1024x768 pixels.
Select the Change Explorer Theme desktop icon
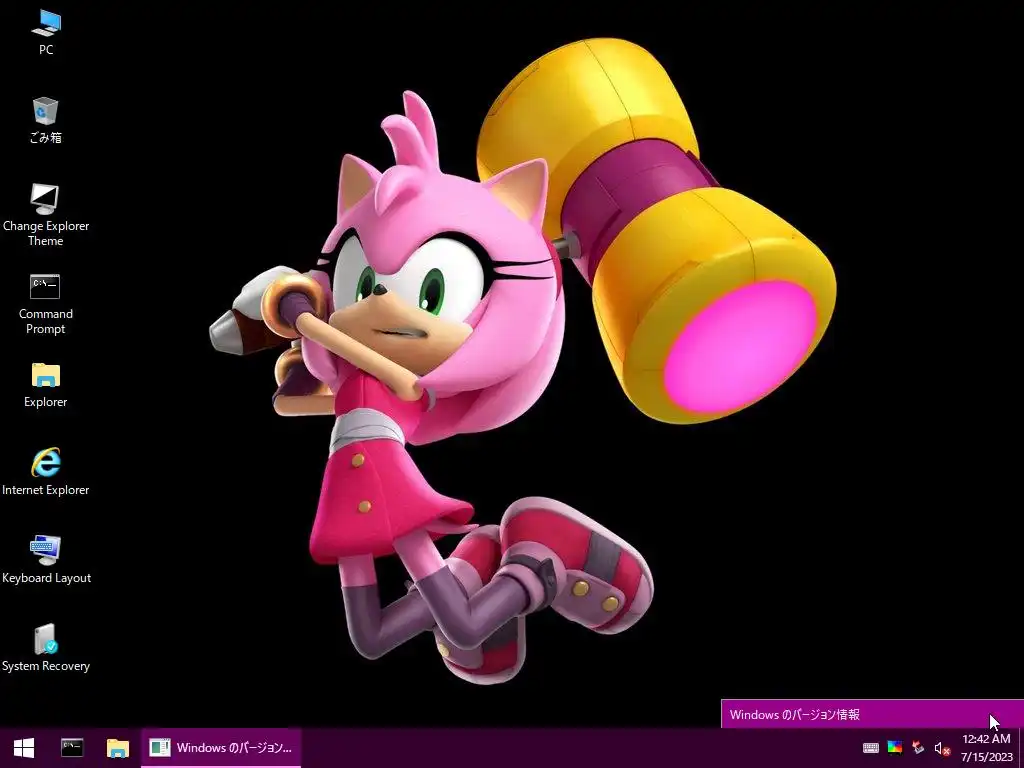coord(46,214)
